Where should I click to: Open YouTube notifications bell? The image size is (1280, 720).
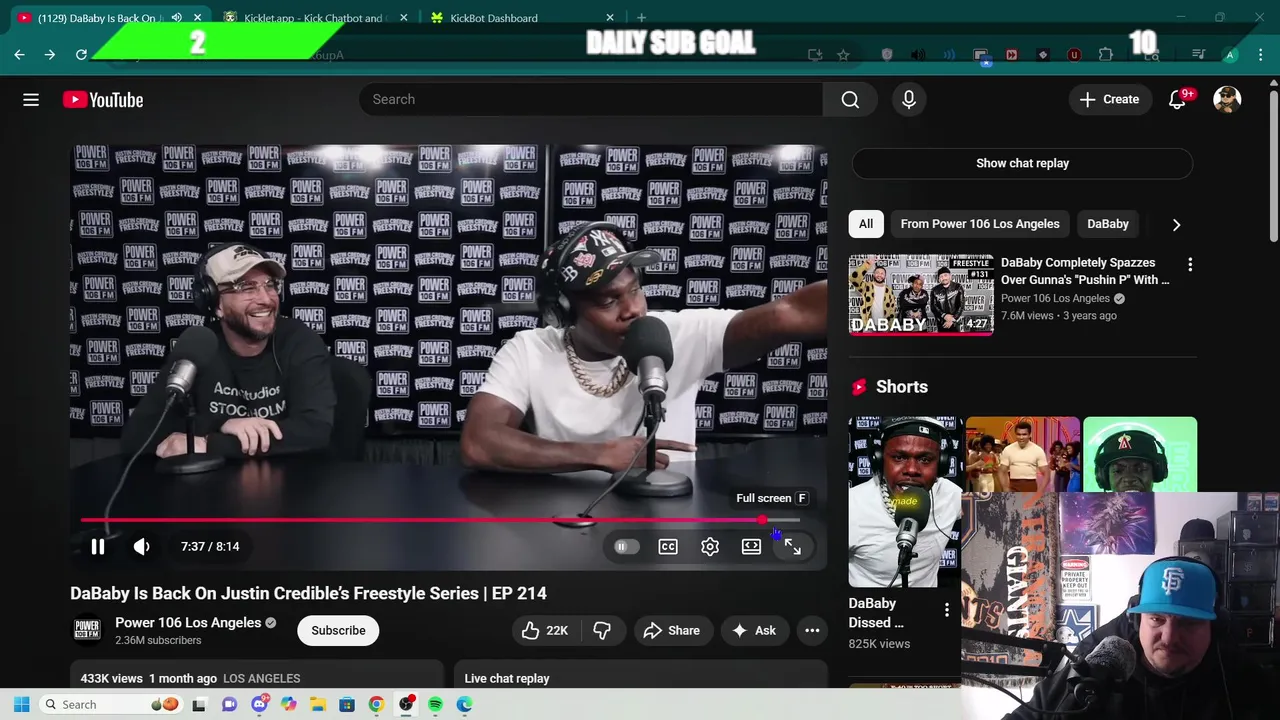tap(1177, 99)
